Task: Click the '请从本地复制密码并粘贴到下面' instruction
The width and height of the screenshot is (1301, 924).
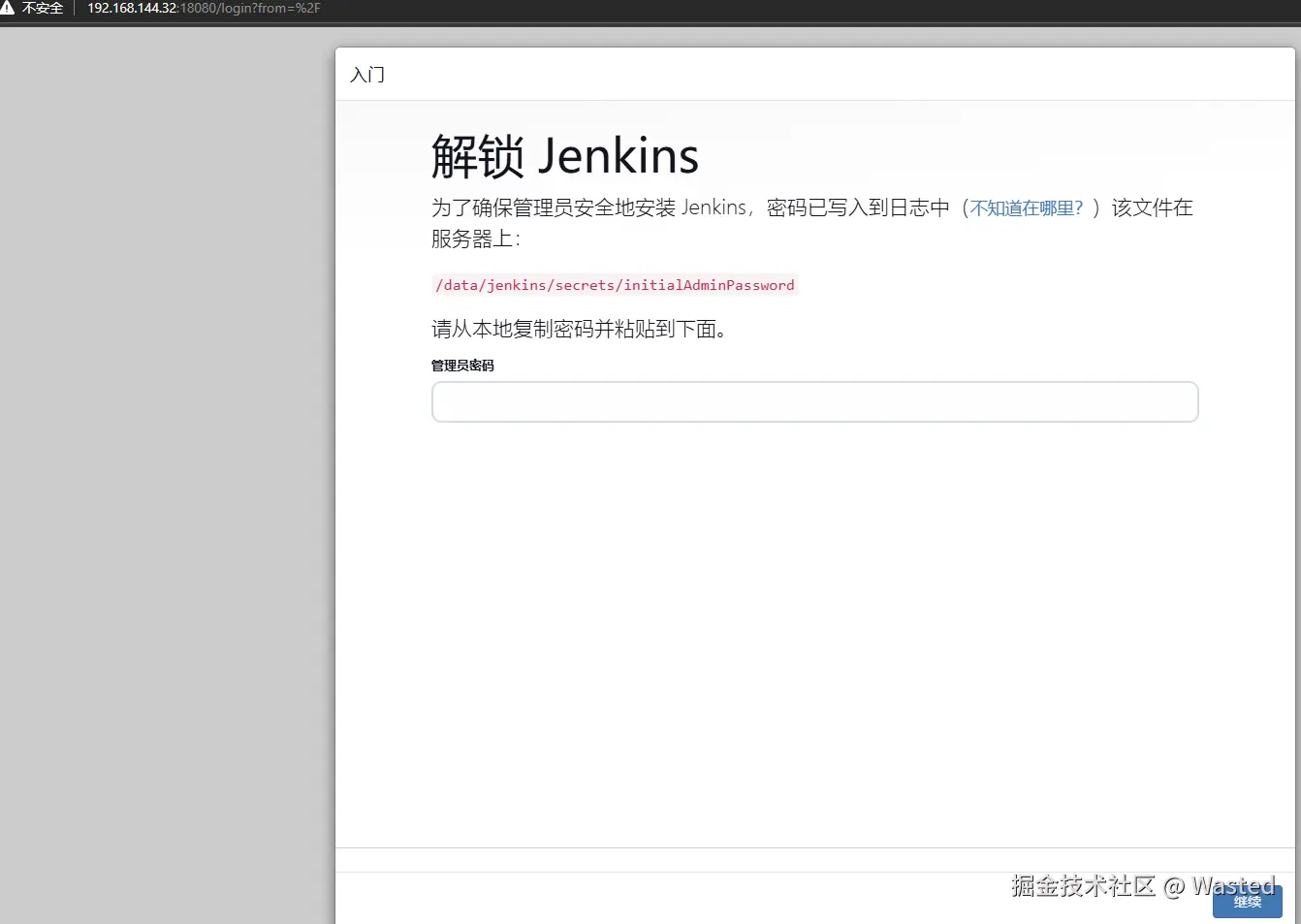Action: pos(579,329)
